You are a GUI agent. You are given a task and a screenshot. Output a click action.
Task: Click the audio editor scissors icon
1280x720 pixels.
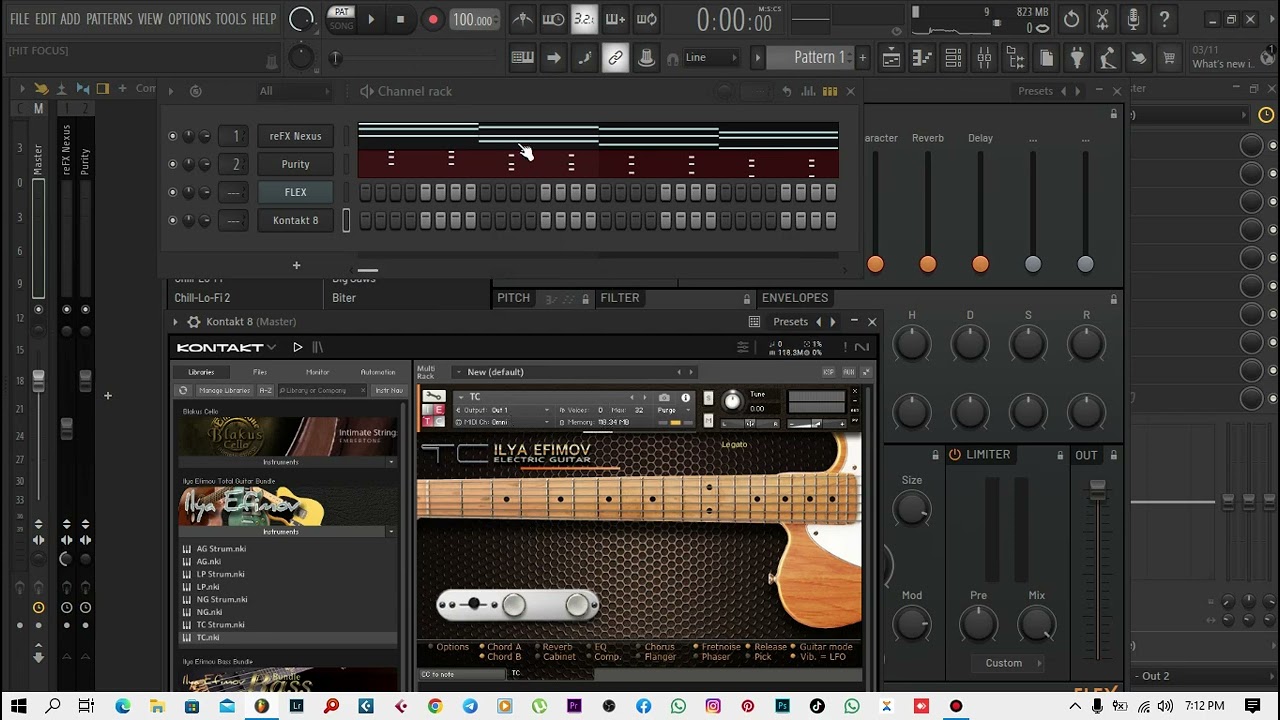click(x=1102, y=19)
